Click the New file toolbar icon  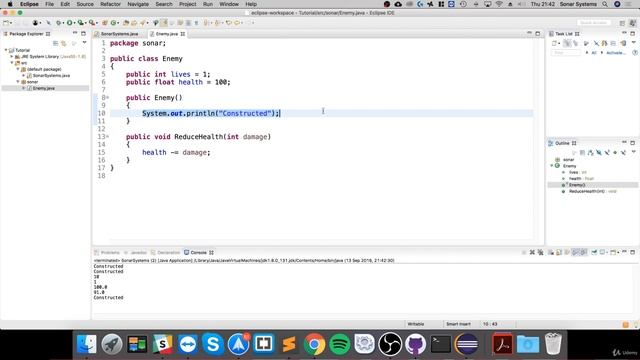pyautogui.click(x=6, y=23)
